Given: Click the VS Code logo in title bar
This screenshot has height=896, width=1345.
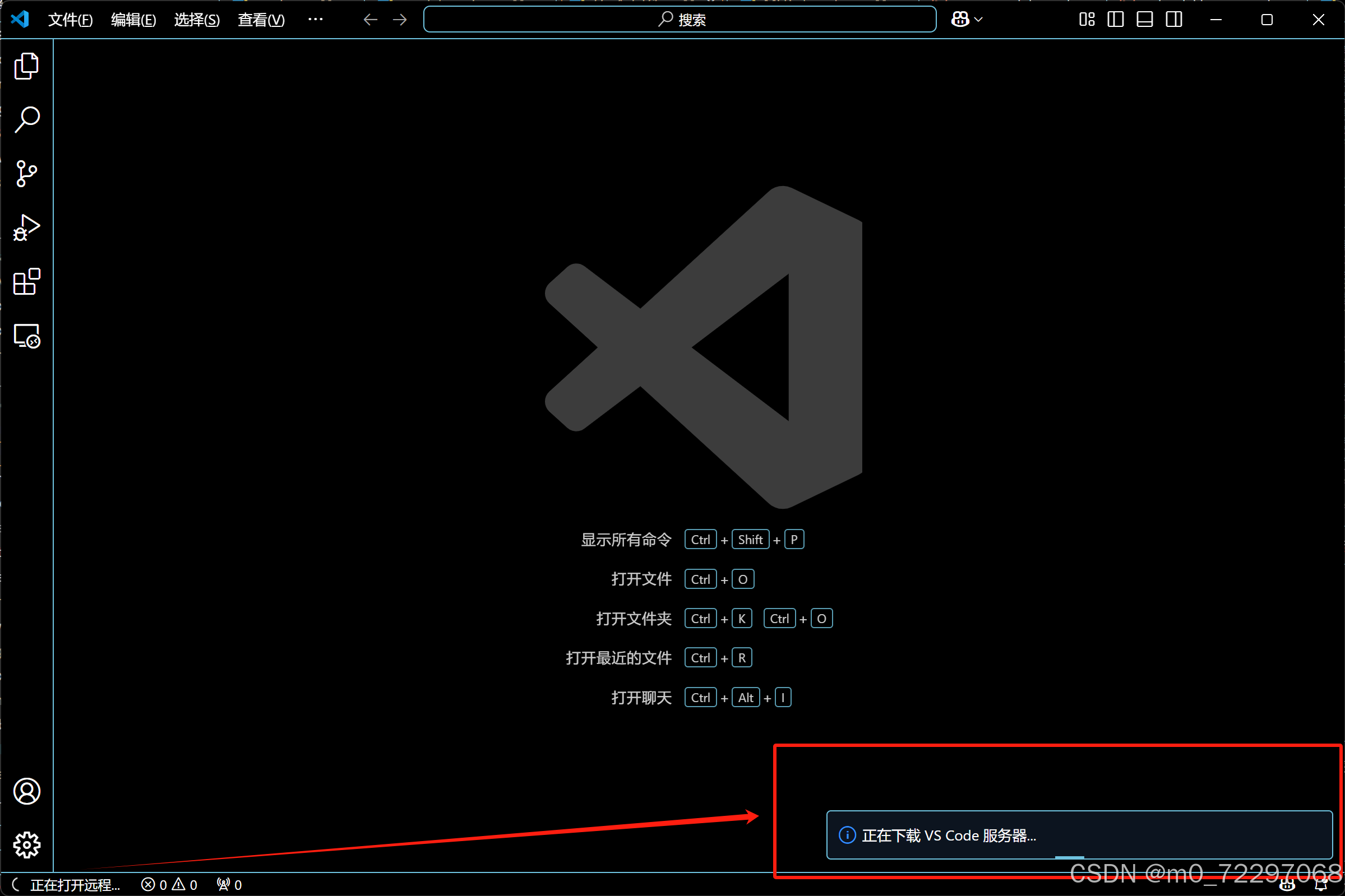Looking at the screenshot, I should tap(20, 20).
